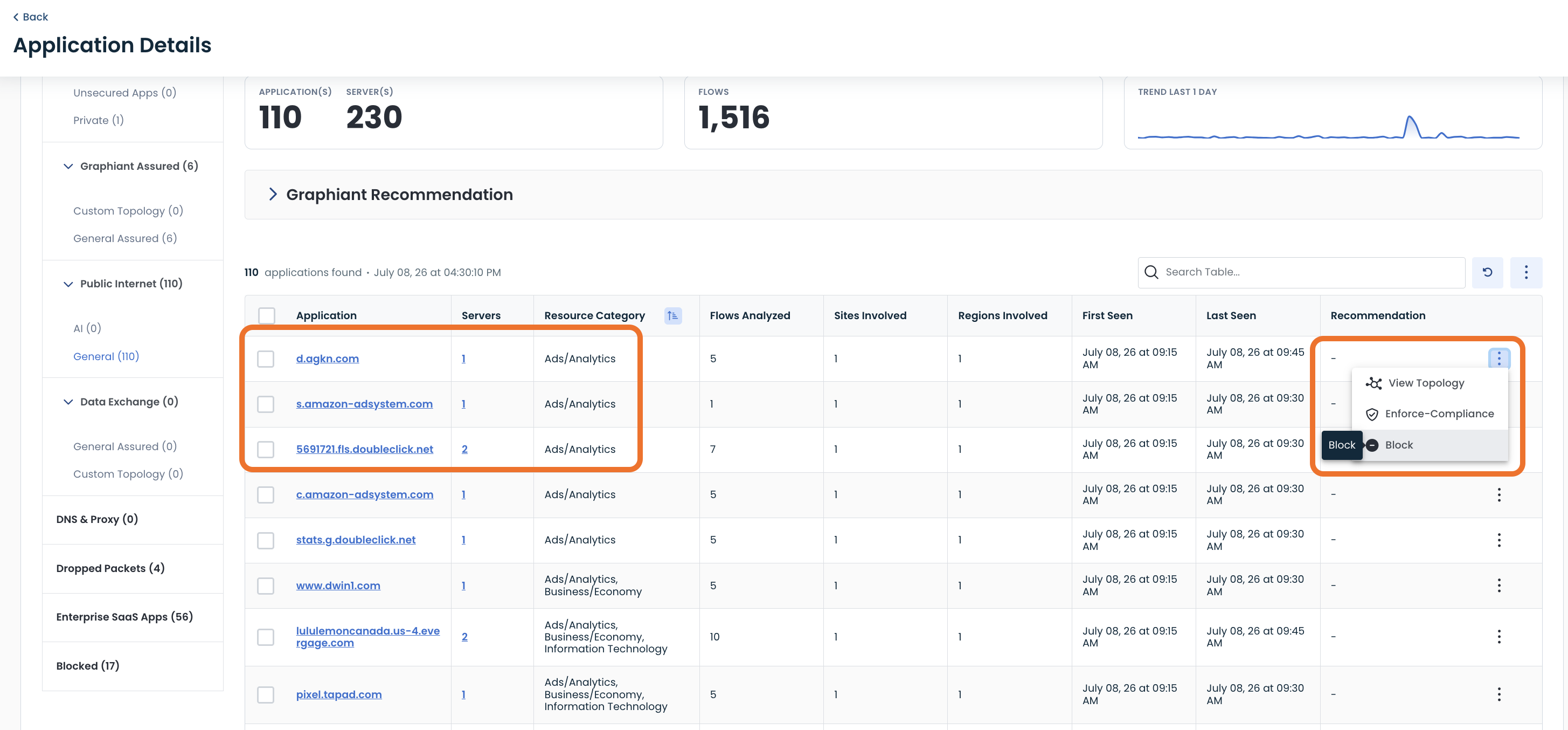The height and width of the screenshot is (730, 1568).
Task: Select General (110) under Public Internet
Action: click(x=107, y=356)
